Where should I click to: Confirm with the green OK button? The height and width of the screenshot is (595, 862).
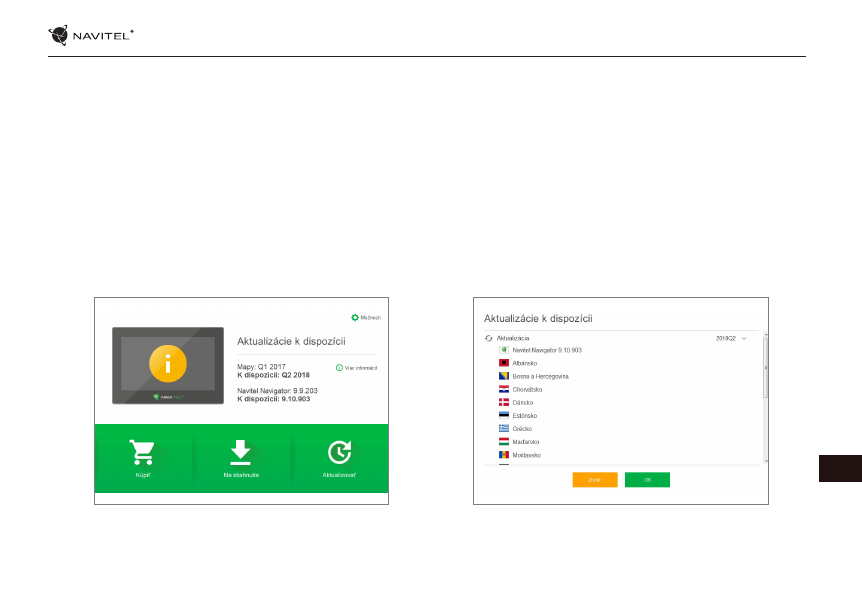click(x=647, y=480)
